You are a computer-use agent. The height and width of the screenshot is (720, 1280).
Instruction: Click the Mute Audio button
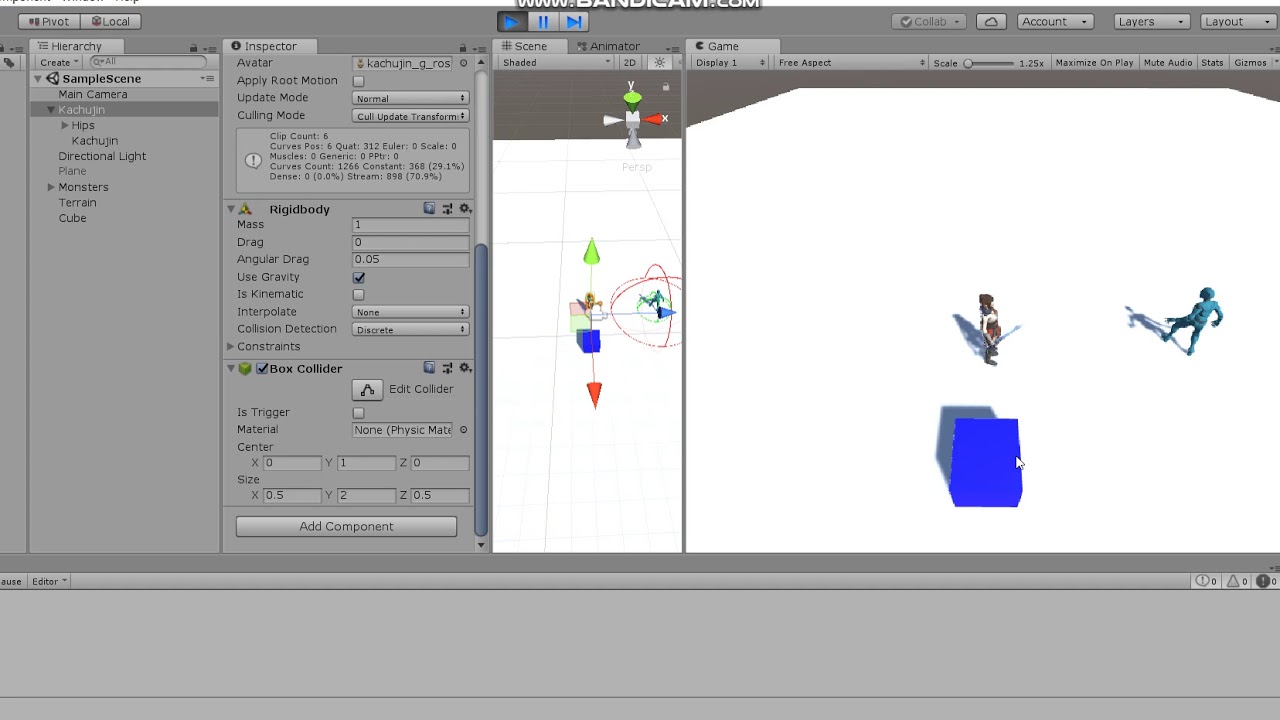tap(1168, 62)
